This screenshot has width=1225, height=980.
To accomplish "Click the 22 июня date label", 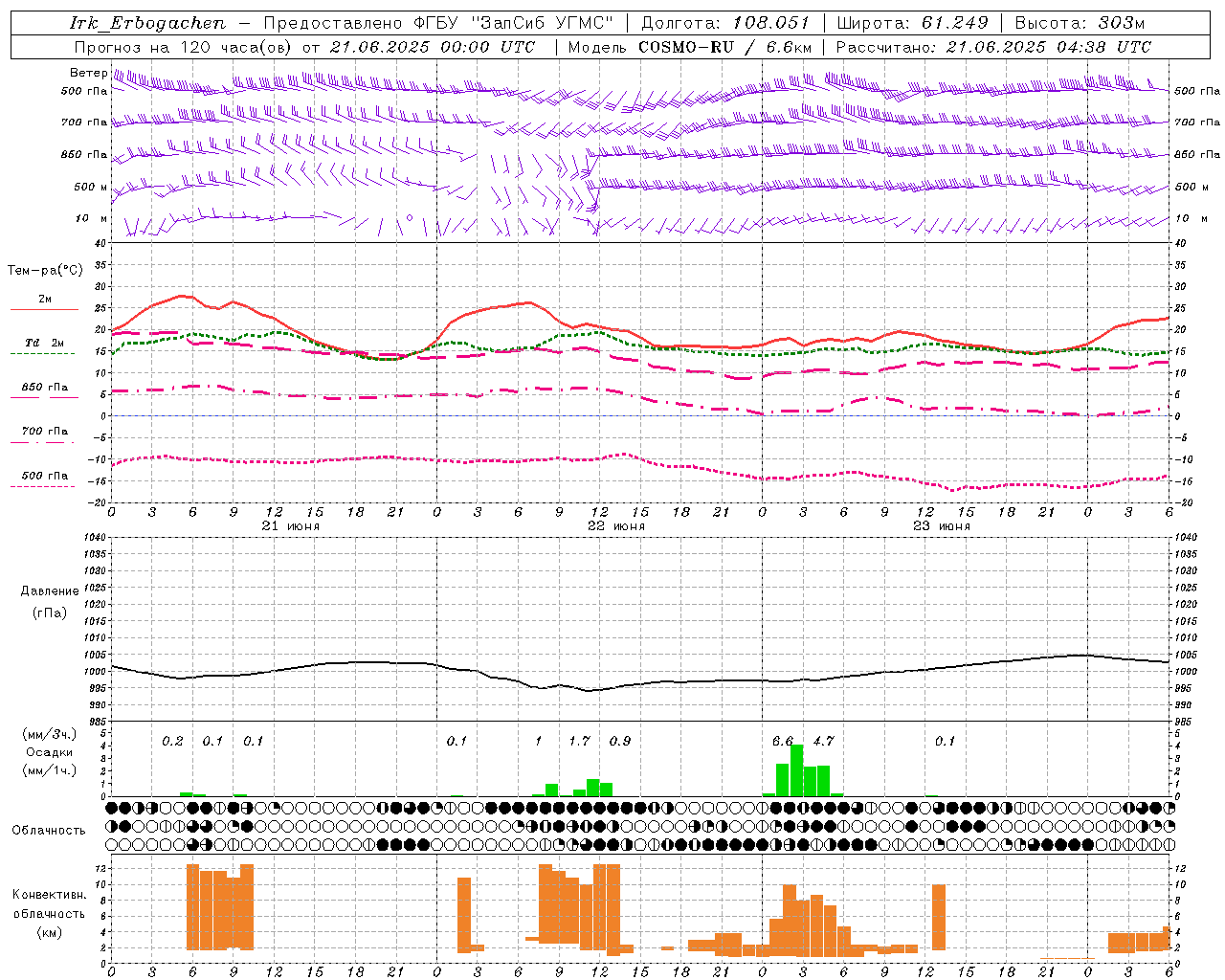I will (x=615, y=526).
